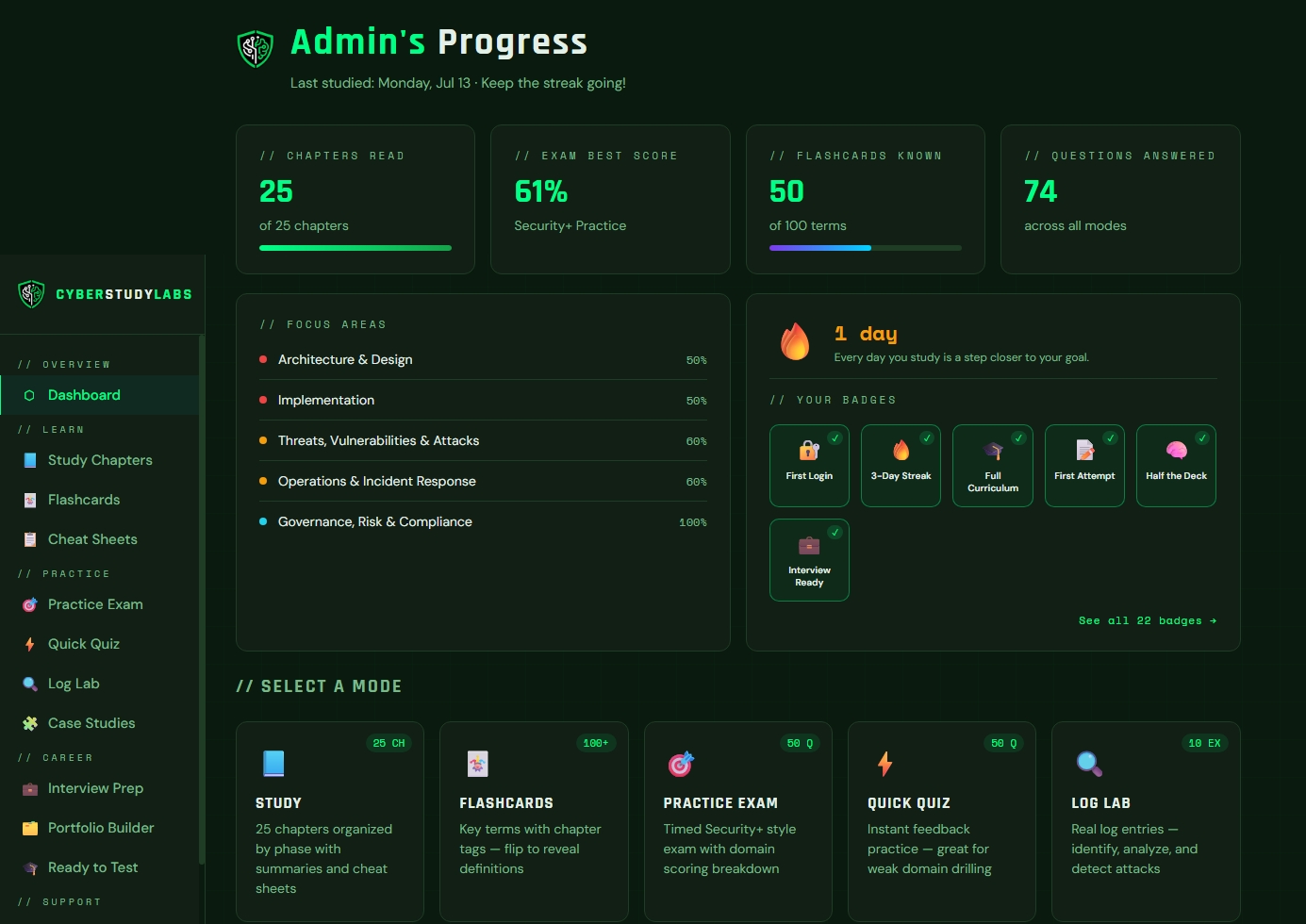Open the LOG LAB mode card title
This screenshot has height=924, width=1306.
pyautogui.click(x=1100, y=803)
